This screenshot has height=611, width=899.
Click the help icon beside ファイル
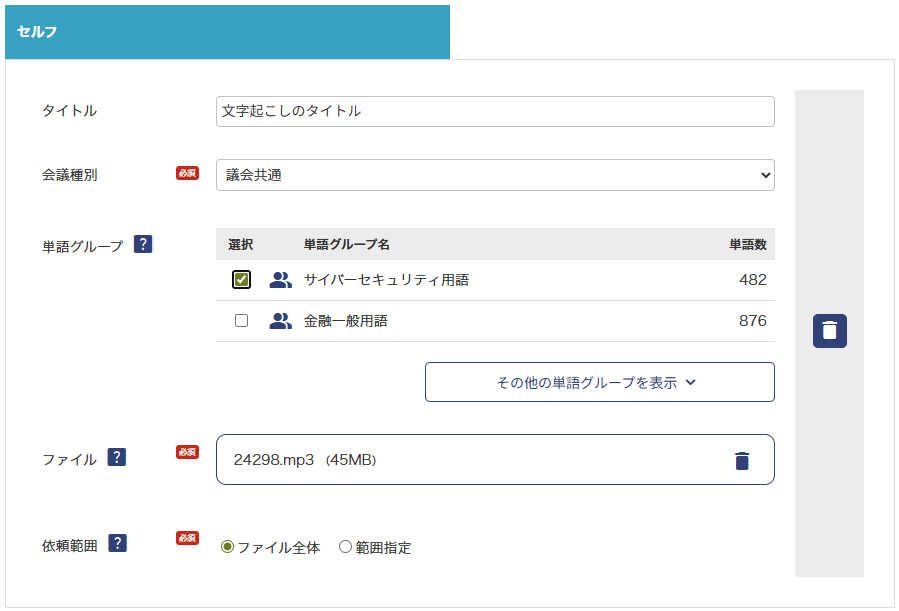point(117,458)
